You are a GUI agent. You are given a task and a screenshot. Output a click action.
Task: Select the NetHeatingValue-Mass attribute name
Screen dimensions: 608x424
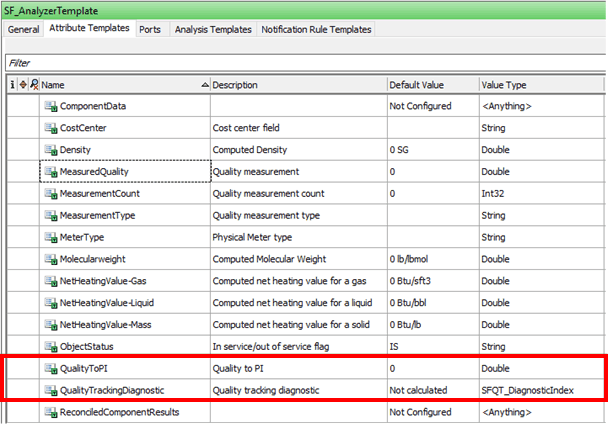pyautogui.click(x=105, y=325)
